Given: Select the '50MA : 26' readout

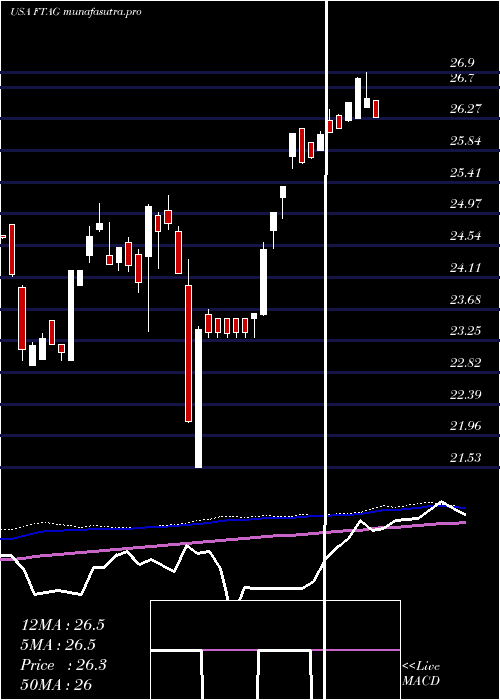Looking at the screenshot, I should click(56, 685).
